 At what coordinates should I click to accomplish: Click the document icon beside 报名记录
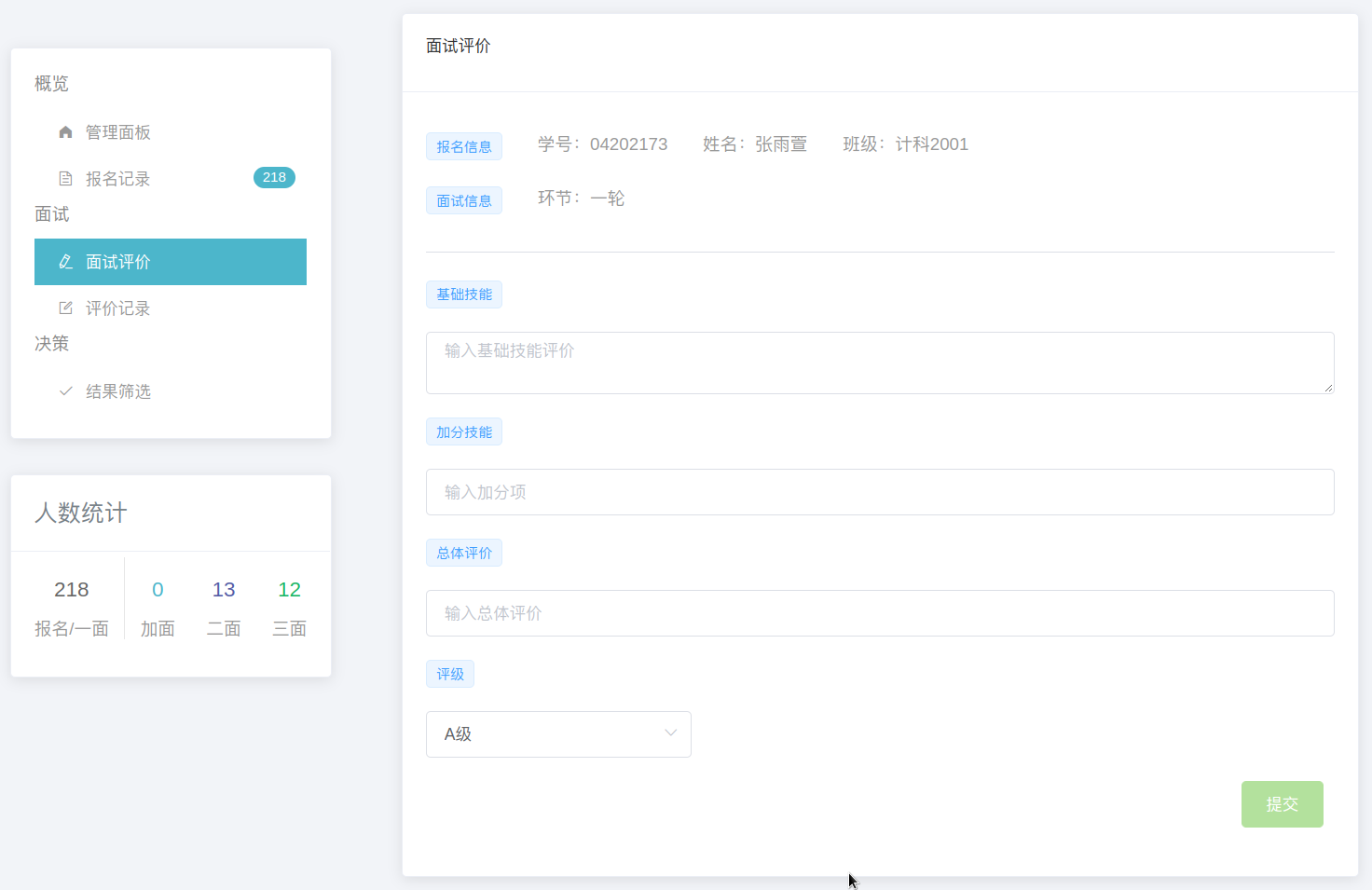[65, 179]
